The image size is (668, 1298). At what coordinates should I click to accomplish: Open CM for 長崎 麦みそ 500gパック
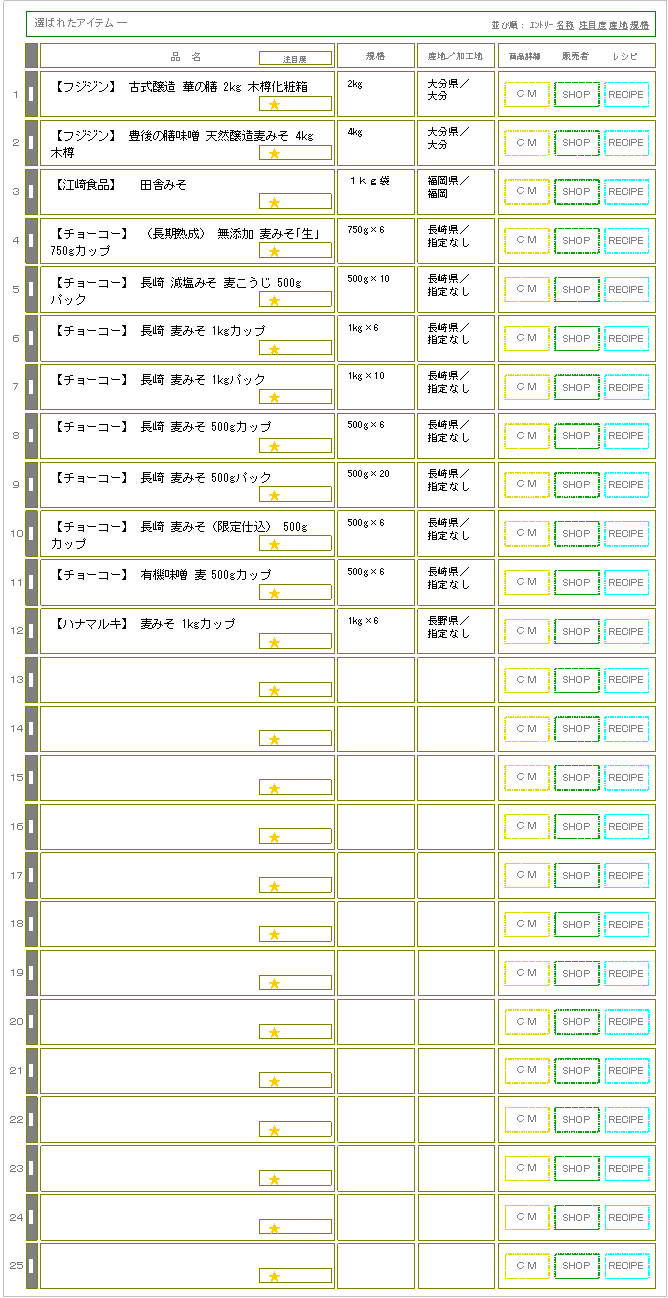527,484
